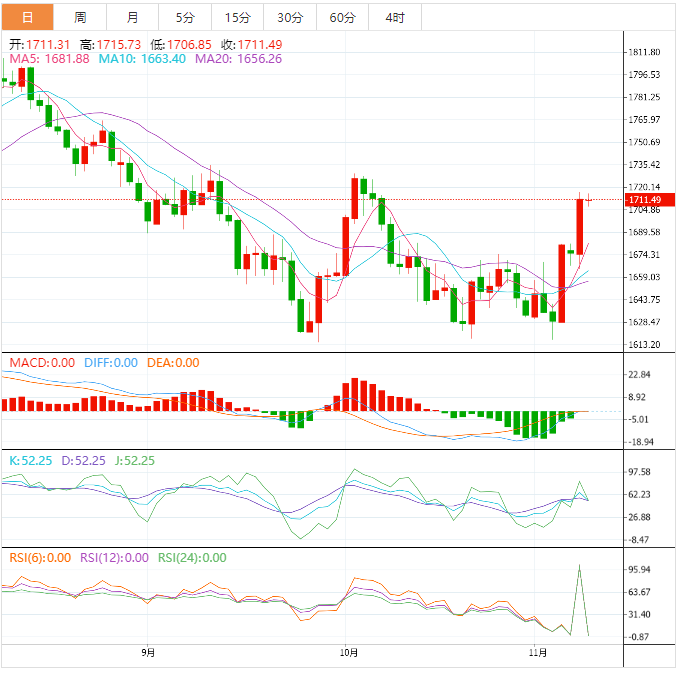The width and height of the screenshot is (676, 676).
Task: Click the tallest red MACD histogram bar
Action: pyautogui.click(x=355, y=394)
